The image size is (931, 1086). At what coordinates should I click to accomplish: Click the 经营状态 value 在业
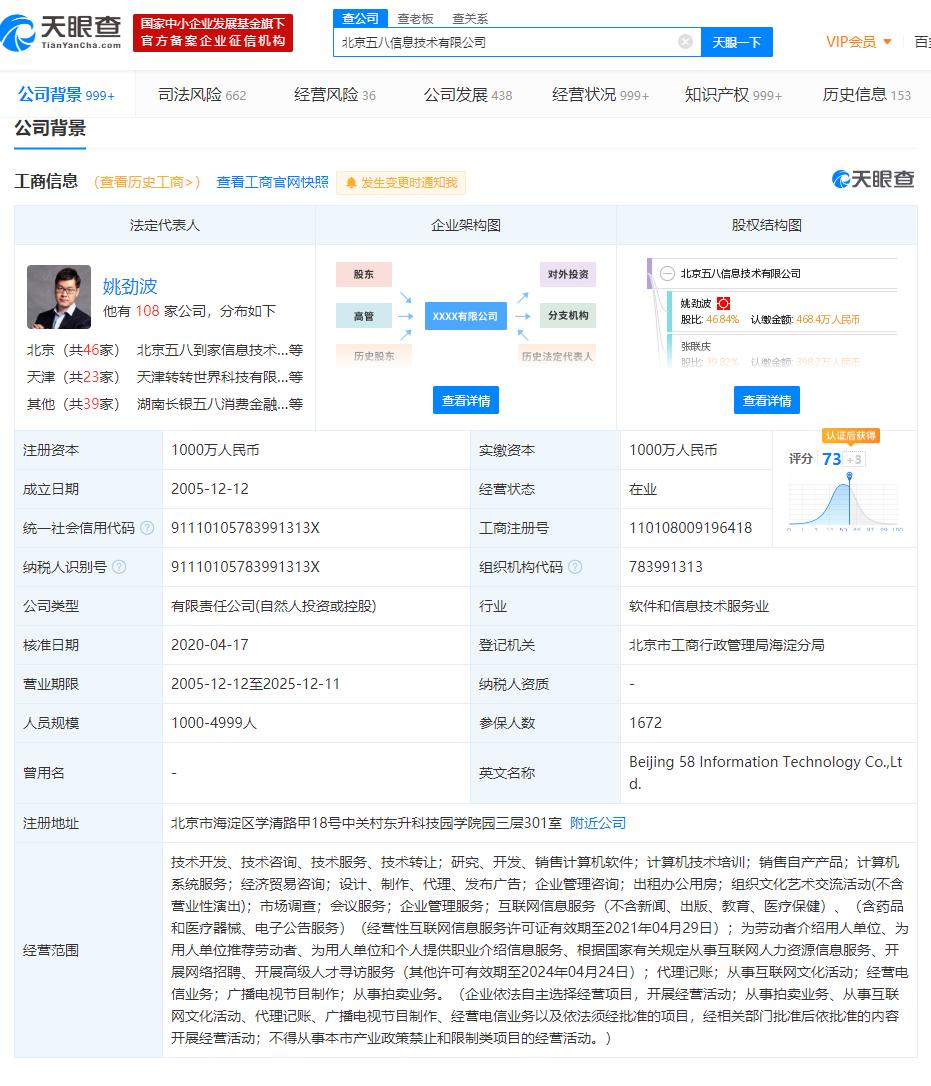(x=643, y=489)
